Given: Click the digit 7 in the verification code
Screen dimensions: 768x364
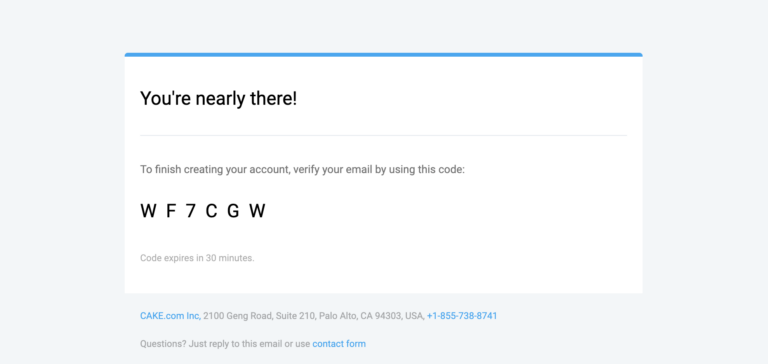Looking at the screenshot, I should [x=191, y=211].
